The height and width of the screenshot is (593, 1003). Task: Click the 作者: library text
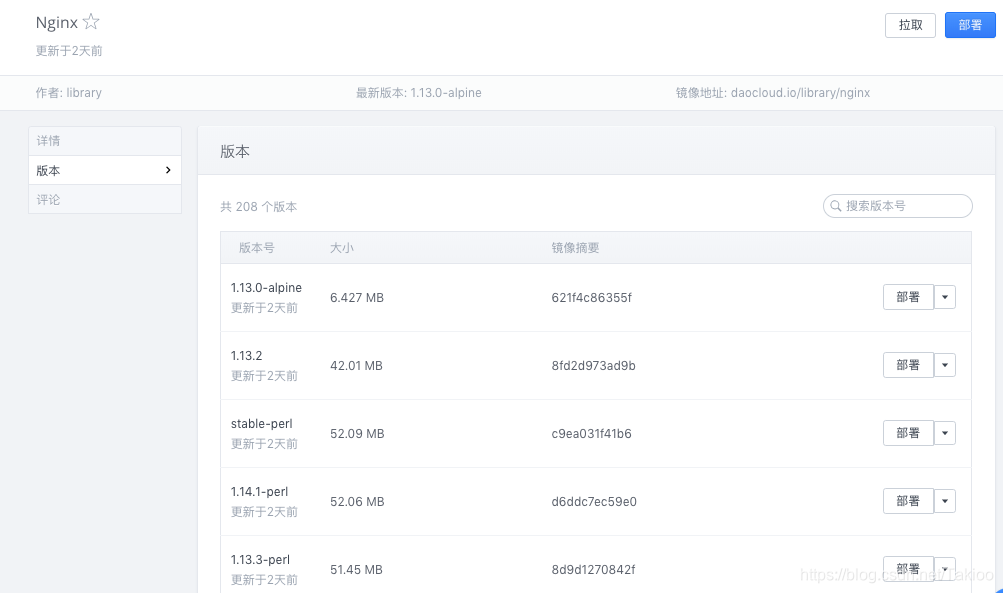coord(68,93)
